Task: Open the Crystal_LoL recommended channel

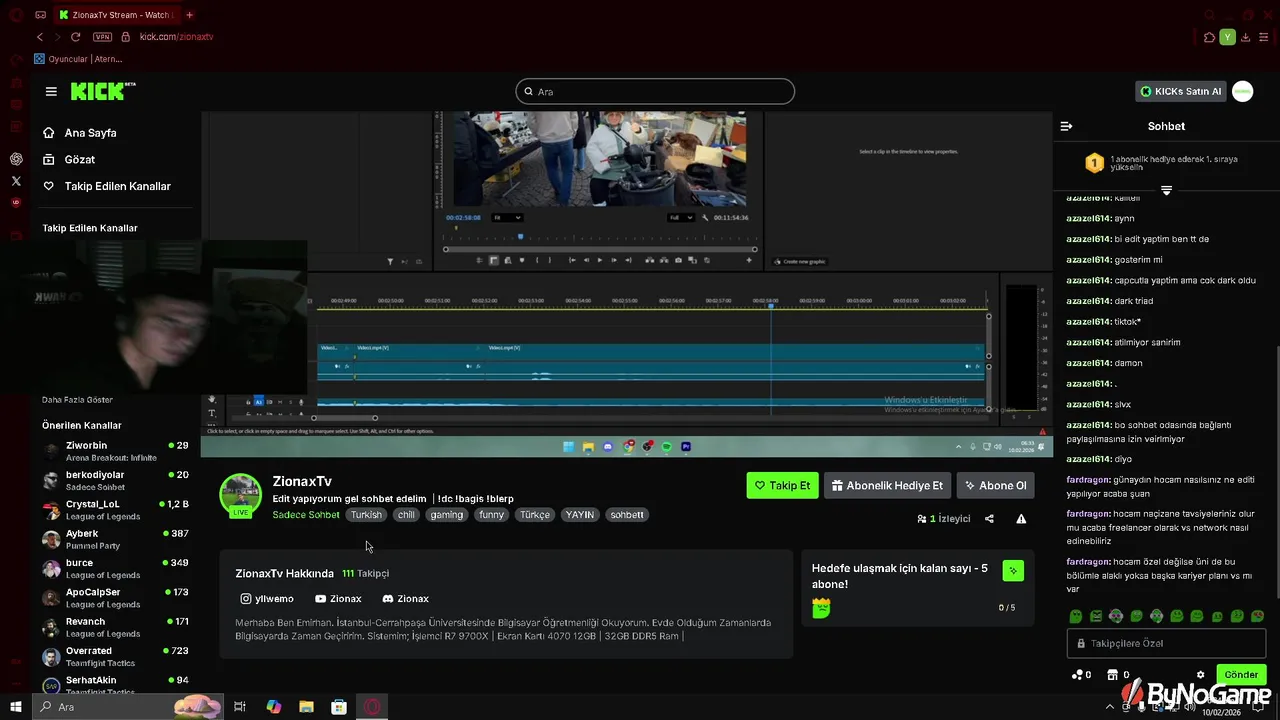Action: coord(116,510)
